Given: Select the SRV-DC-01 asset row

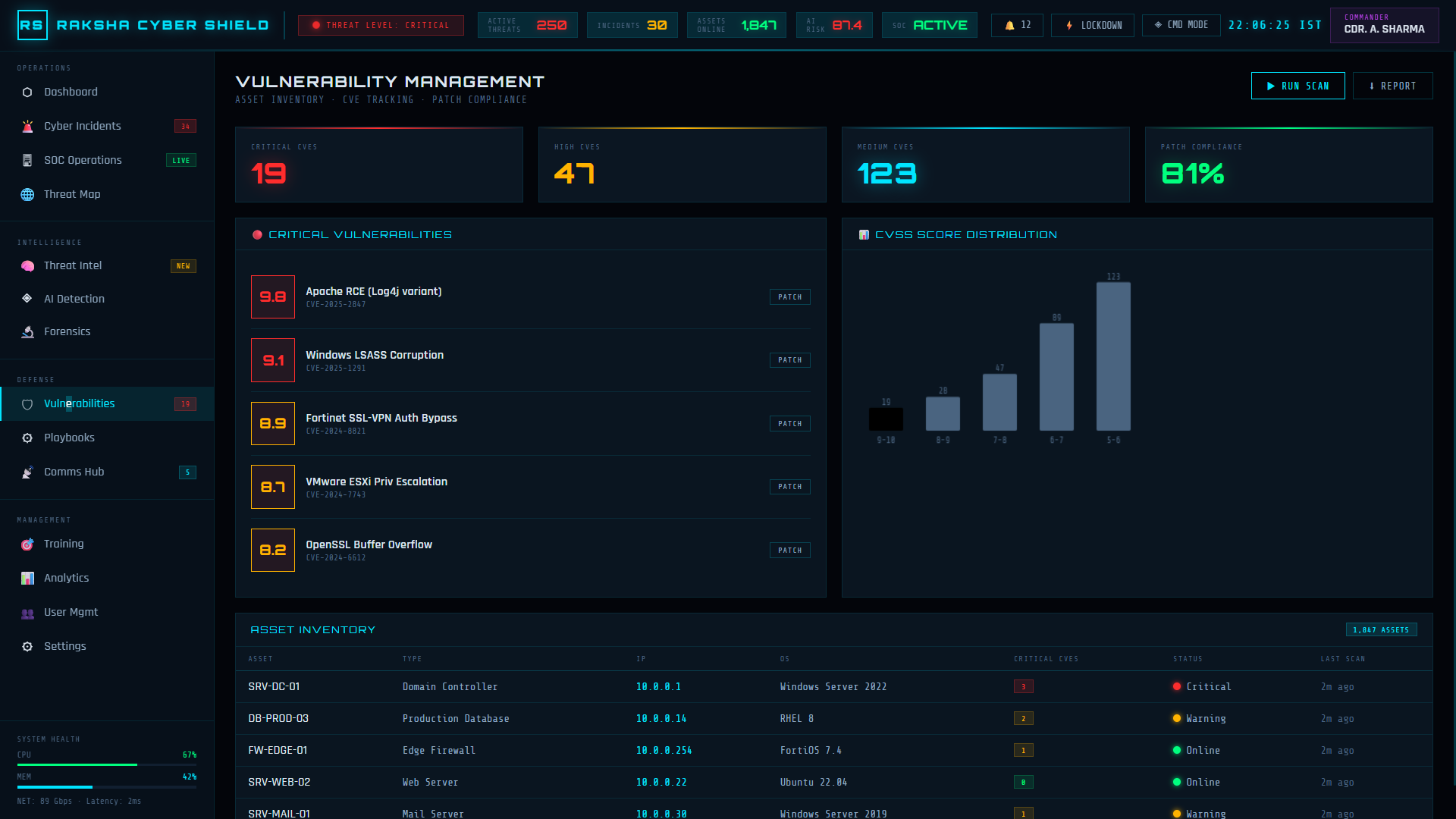Looking at the screenshot, I should click(x=833, y=687).
